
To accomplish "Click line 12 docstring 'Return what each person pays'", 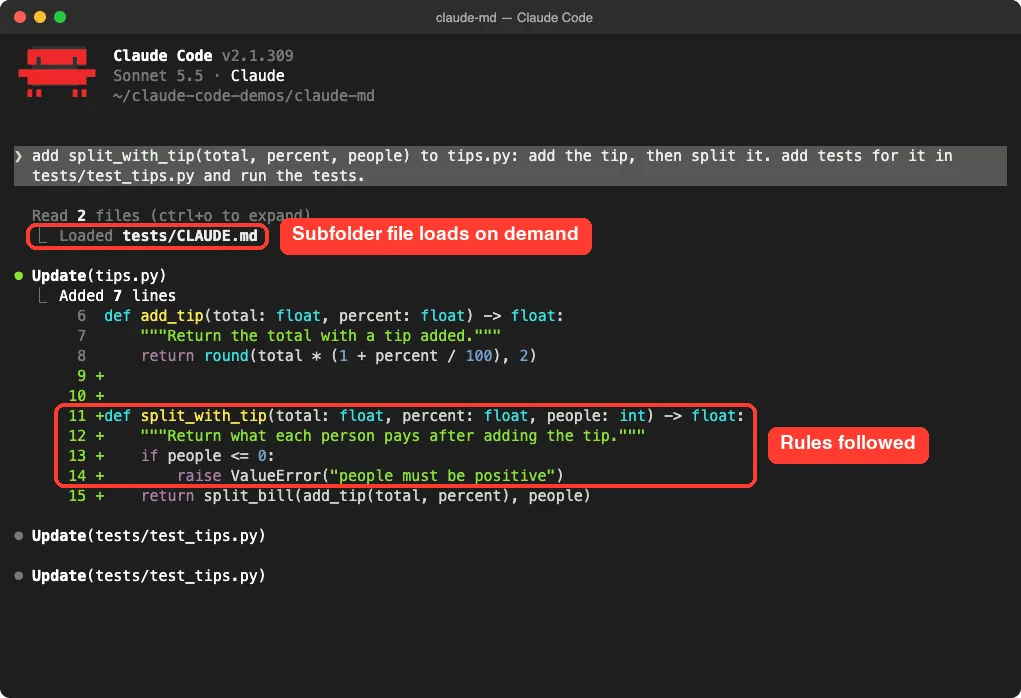I will [393, 436].
